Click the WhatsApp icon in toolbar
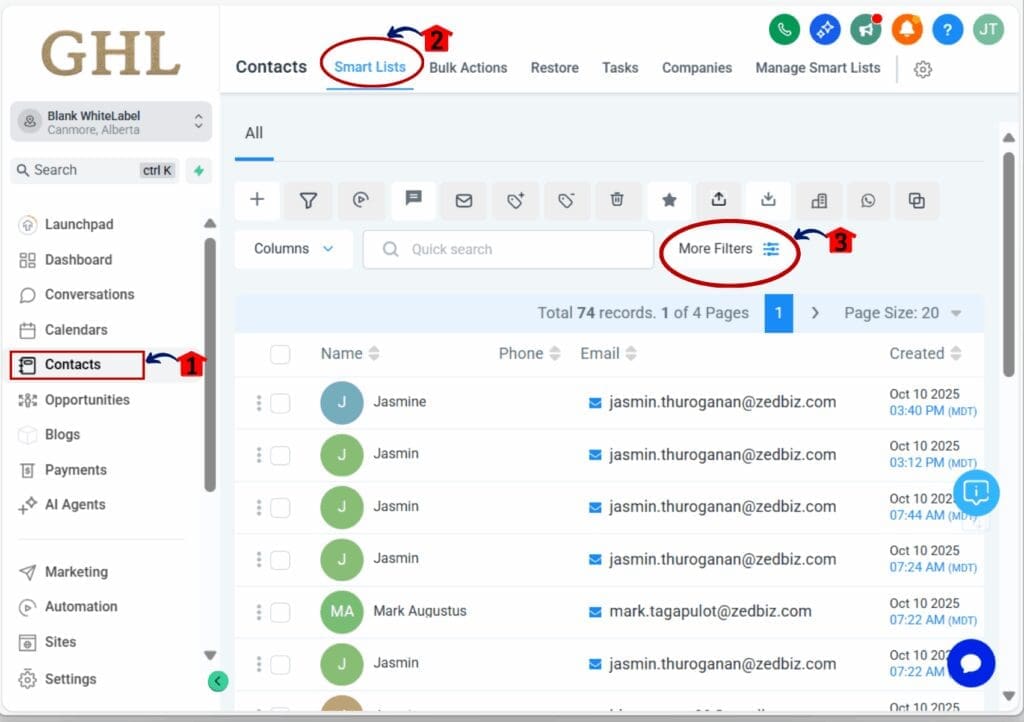 pos(868,200)
